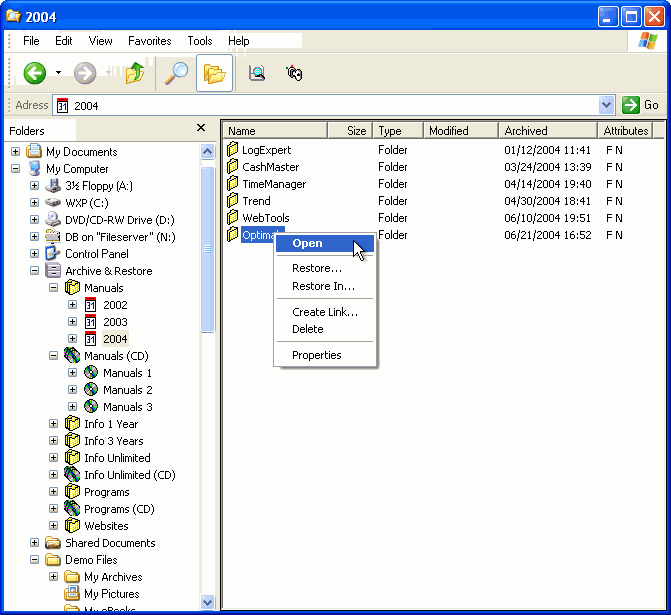The image size is (671, 615).
Task: Select the LogExpert folder icon
Action: click(x=233, y=149)
